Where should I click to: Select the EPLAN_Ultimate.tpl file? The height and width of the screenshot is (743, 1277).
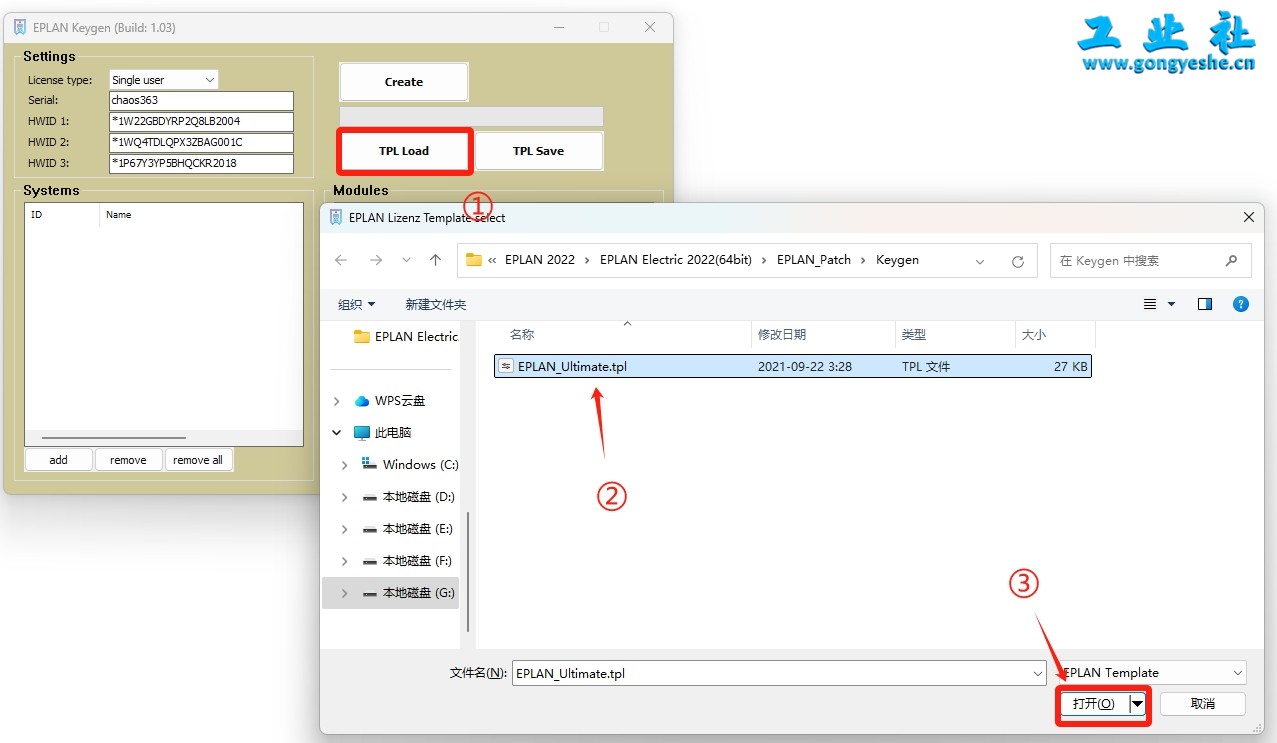tap(793, 367)
